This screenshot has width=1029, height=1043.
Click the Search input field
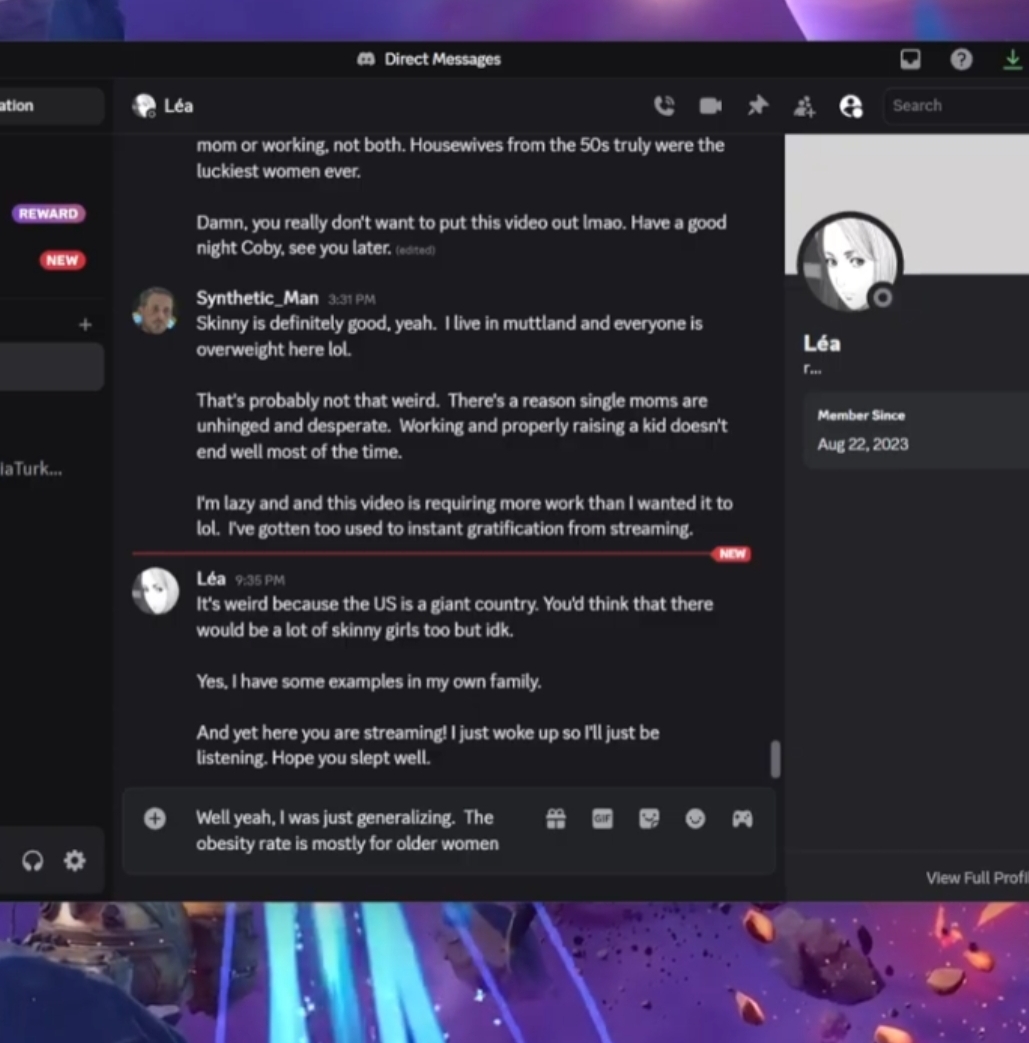(x=956, y=106)
